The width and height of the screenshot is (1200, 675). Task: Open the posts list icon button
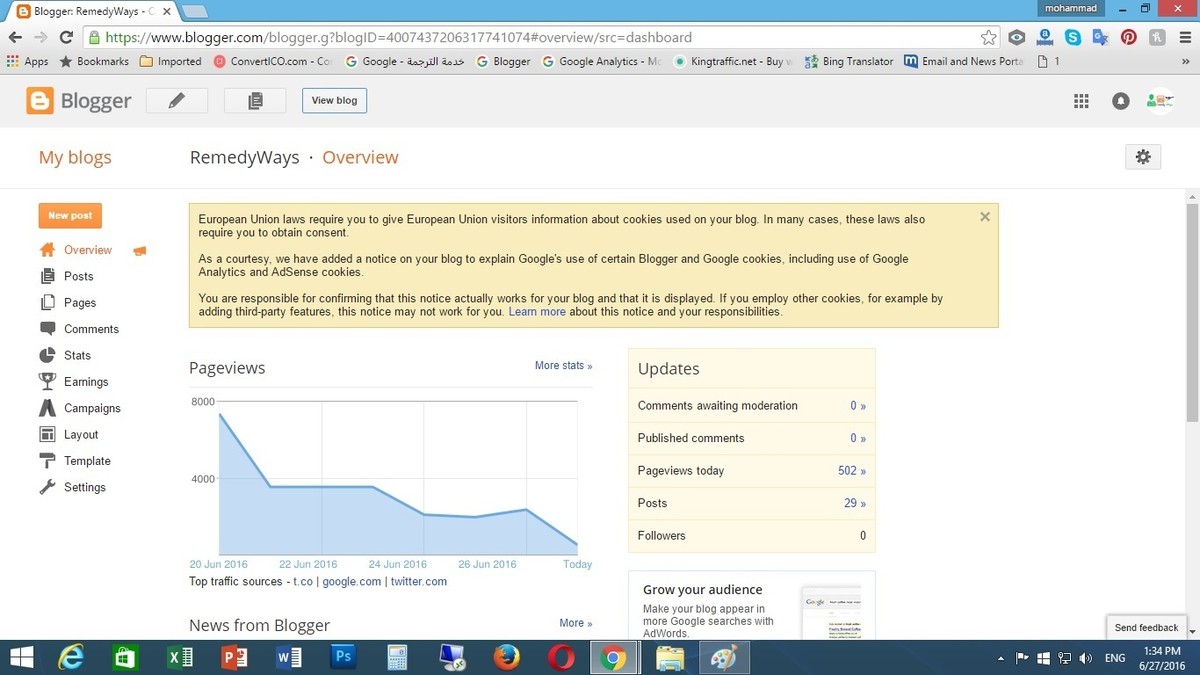pos(255,100)
